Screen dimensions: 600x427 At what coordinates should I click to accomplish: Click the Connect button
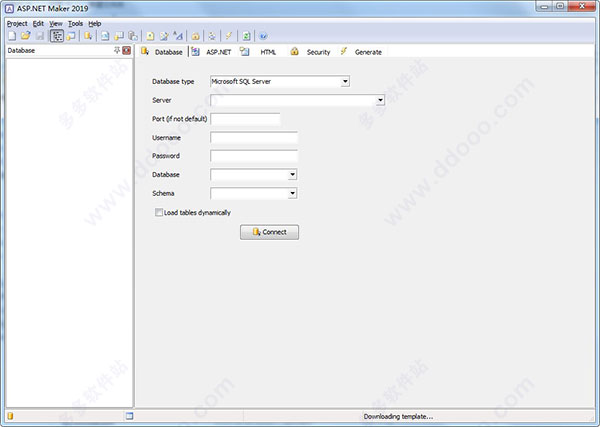(x=269, y=232)
